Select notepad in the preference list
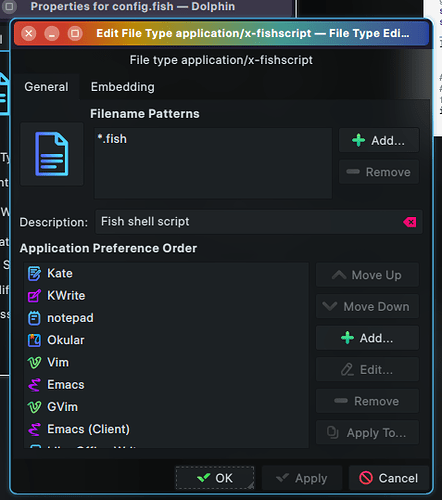442x500 pixels. coord(166,318)
